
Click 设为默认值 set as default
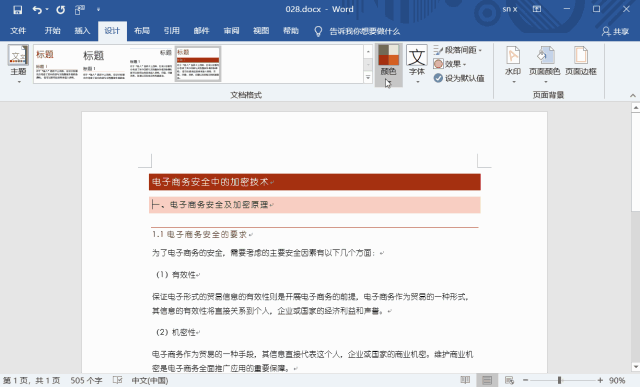coord(459,78)
